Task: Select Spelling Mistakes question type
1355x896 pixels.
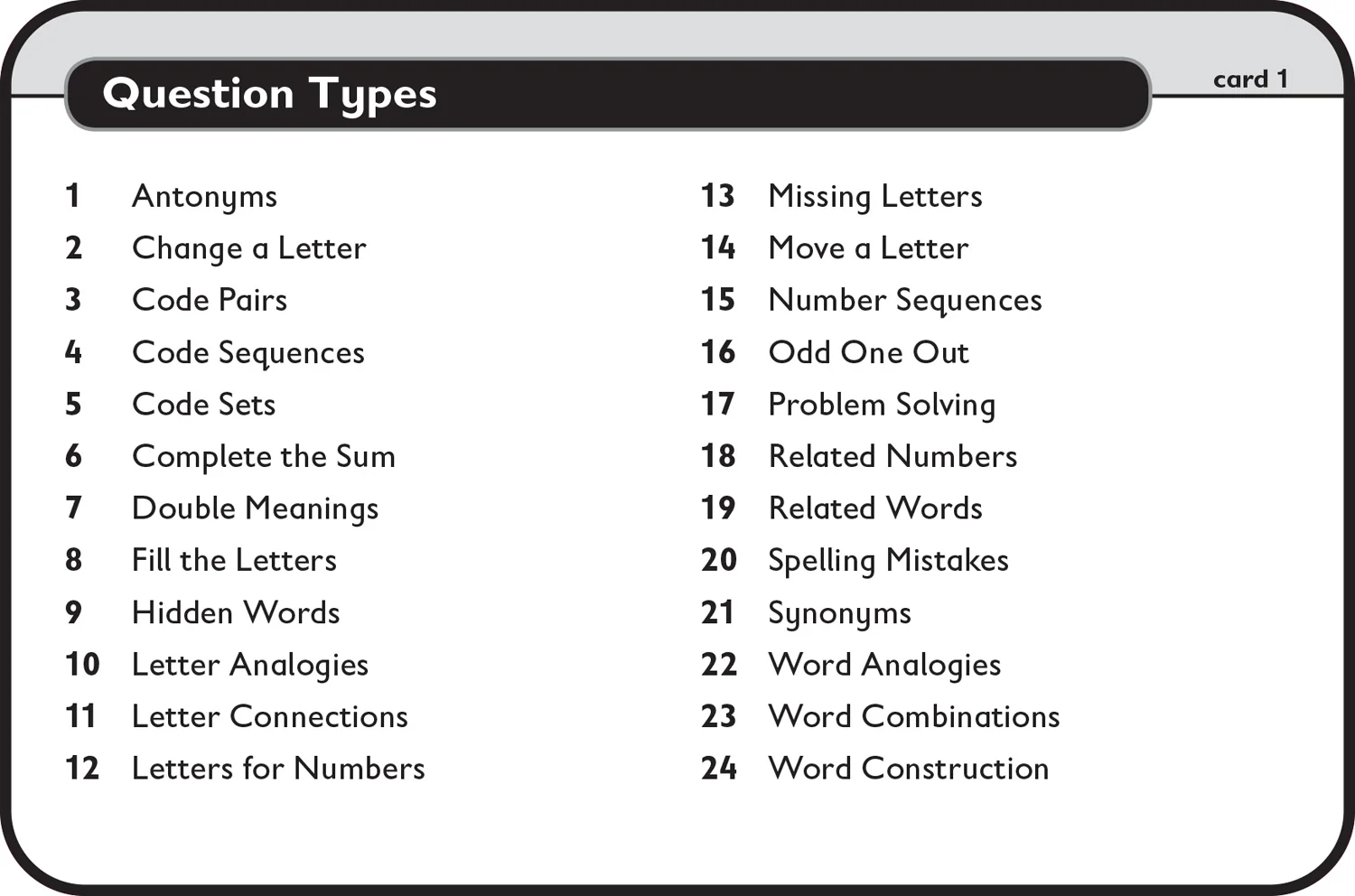Action: click(x=888, y=561)
